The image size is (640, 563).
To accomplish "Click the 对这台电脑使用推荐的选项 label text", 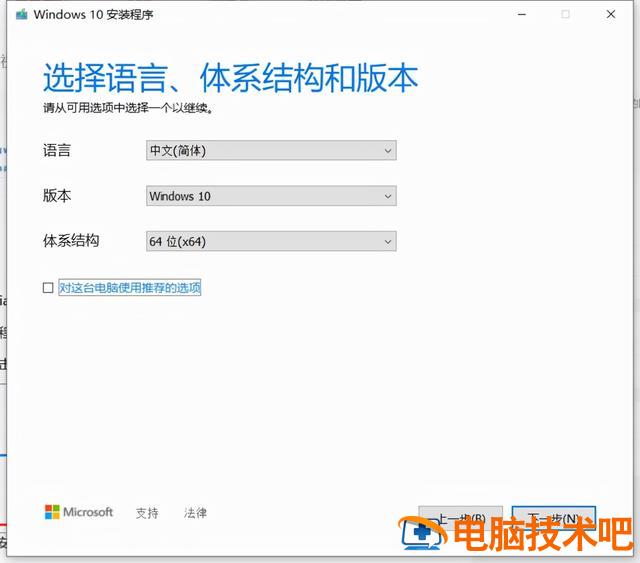I will pos(130,288).
